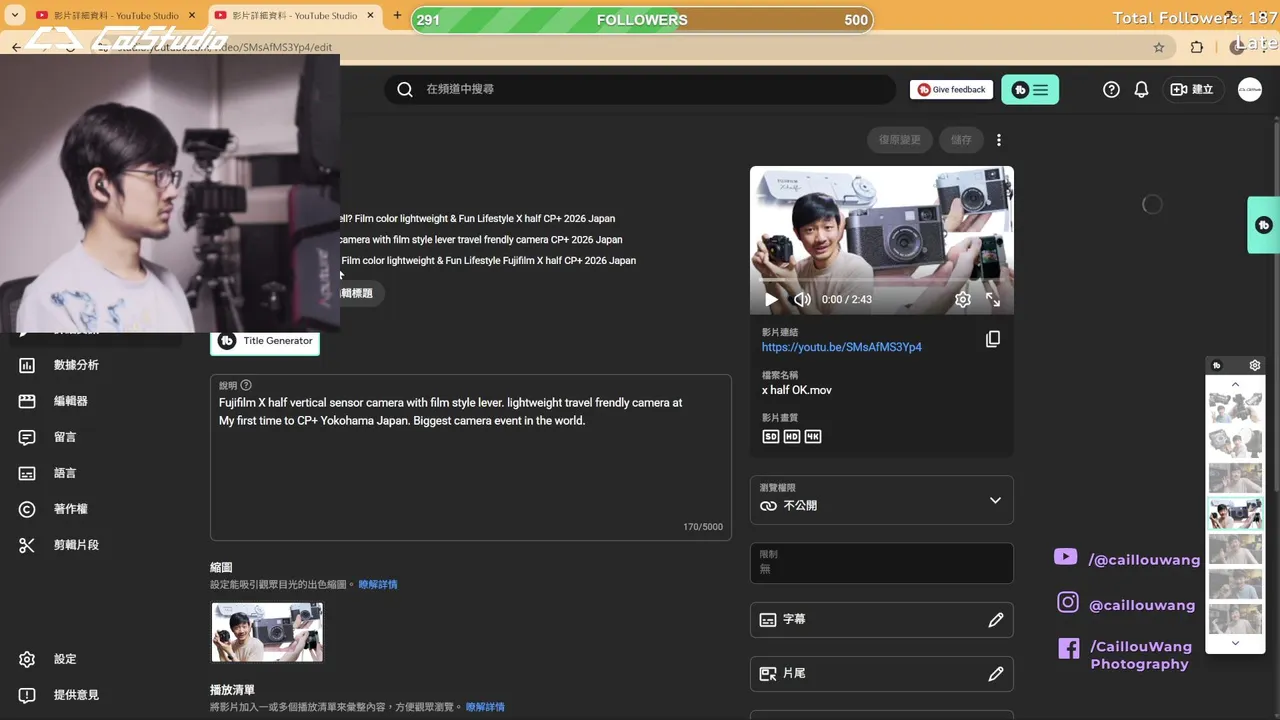This screenshot has width=1280, height=720.
Task: Select title suggestion ending 'travel frendly camera CP+ 2026 Japan'
Action: (481, 240)
